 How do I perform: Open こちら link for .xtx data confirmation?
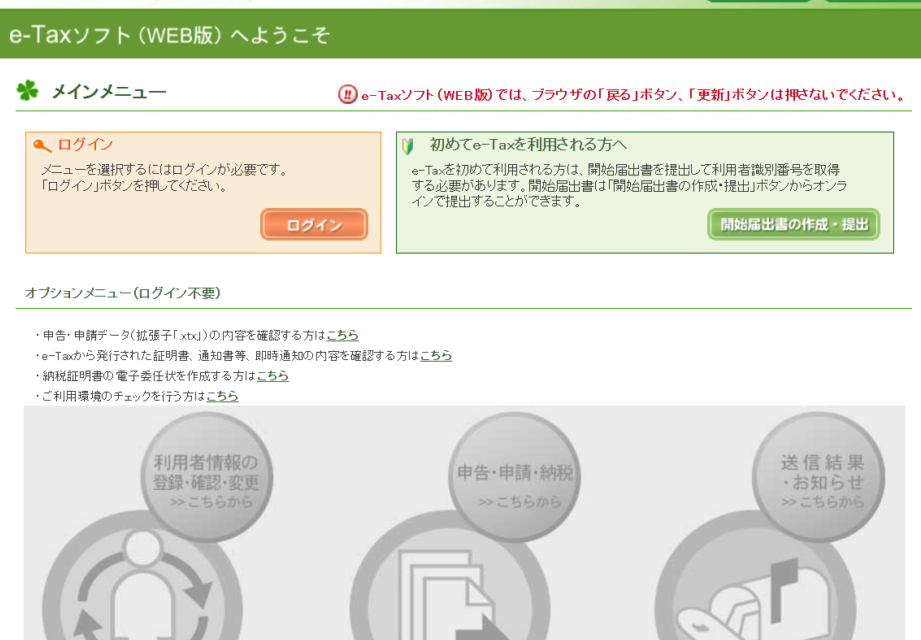[x=342, y=335]
